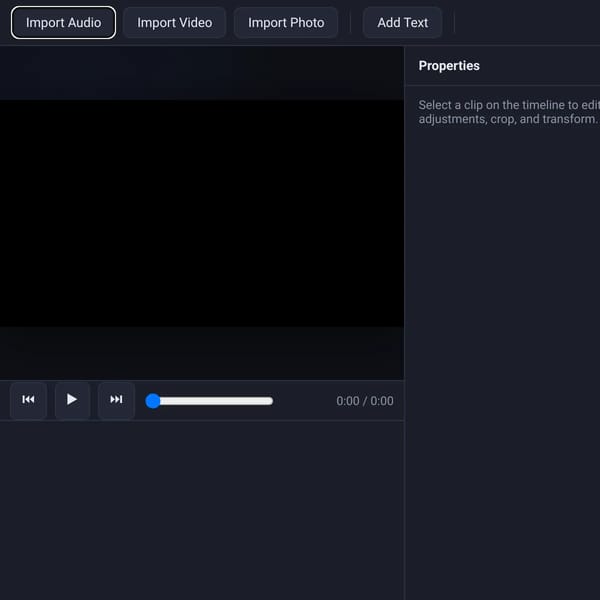The height and width of the screenshot is (600, 600).
Task: Click the blue playback scrubber handle
Action: point(153,401)
